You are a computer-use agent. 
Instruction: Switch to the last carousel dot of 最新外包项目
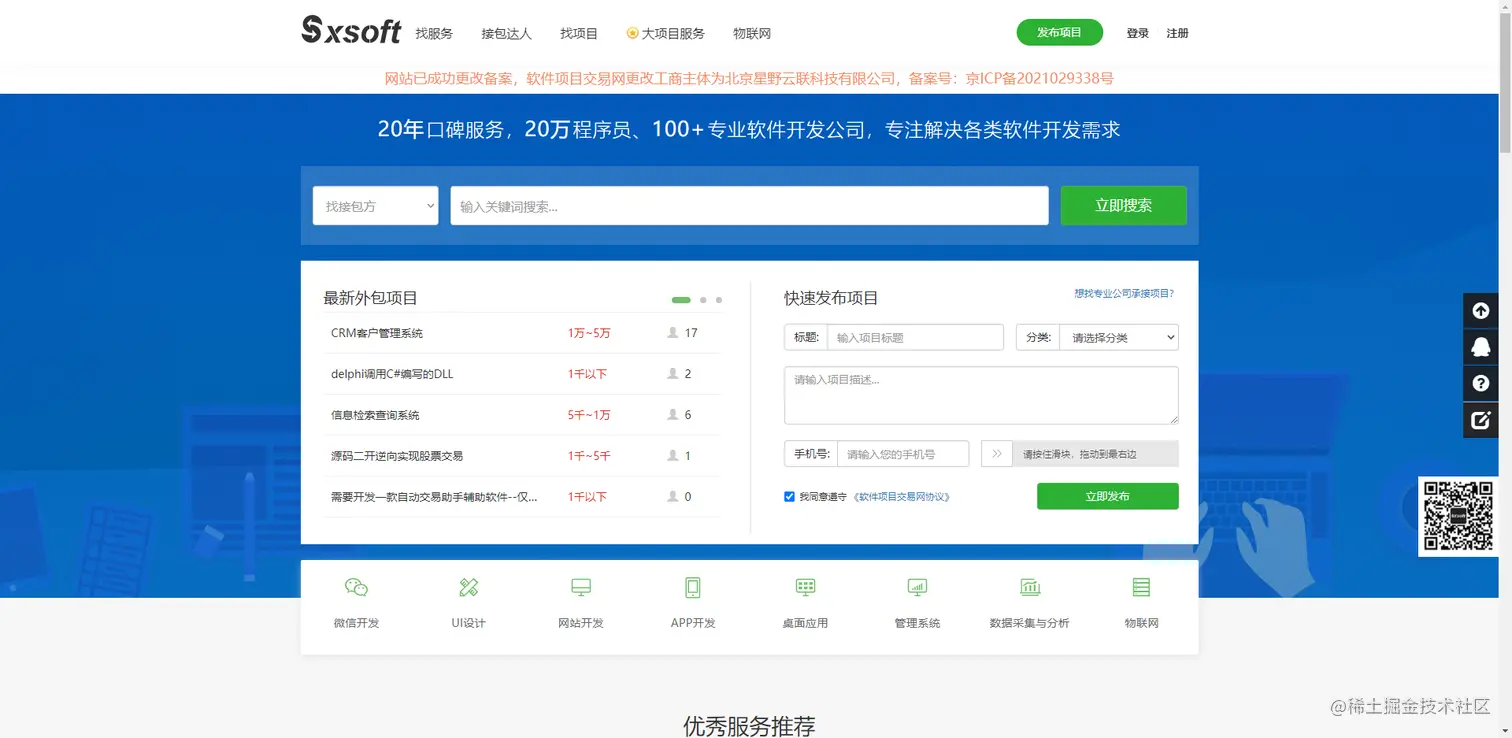(719, 300)
